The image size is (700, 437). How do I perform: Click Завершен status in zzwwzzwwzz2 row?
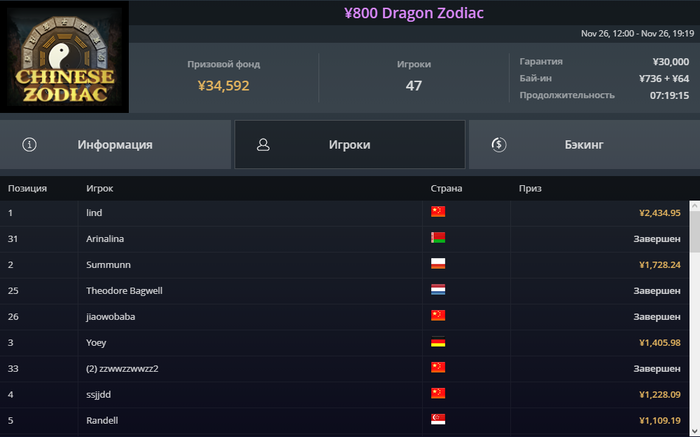[x=657, y=369]
